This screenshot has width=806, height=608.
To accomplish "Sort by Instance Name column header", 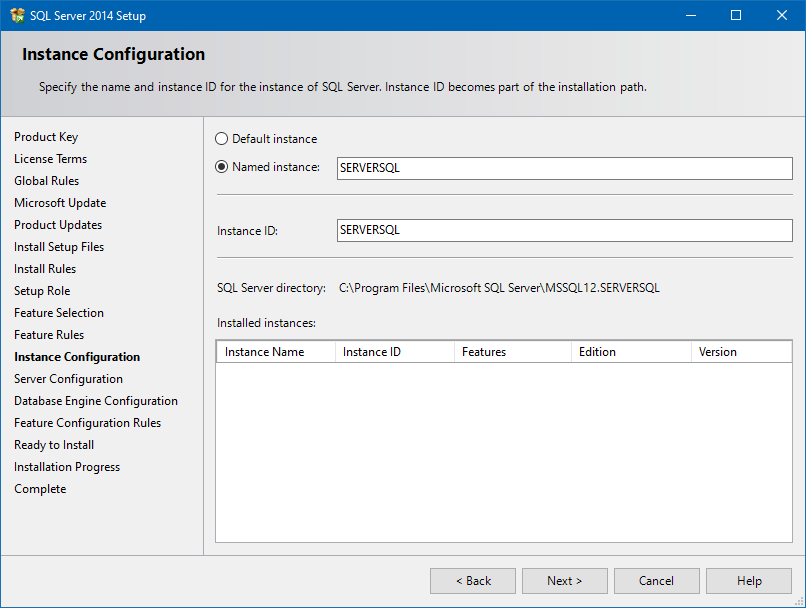I will point(276,352).
